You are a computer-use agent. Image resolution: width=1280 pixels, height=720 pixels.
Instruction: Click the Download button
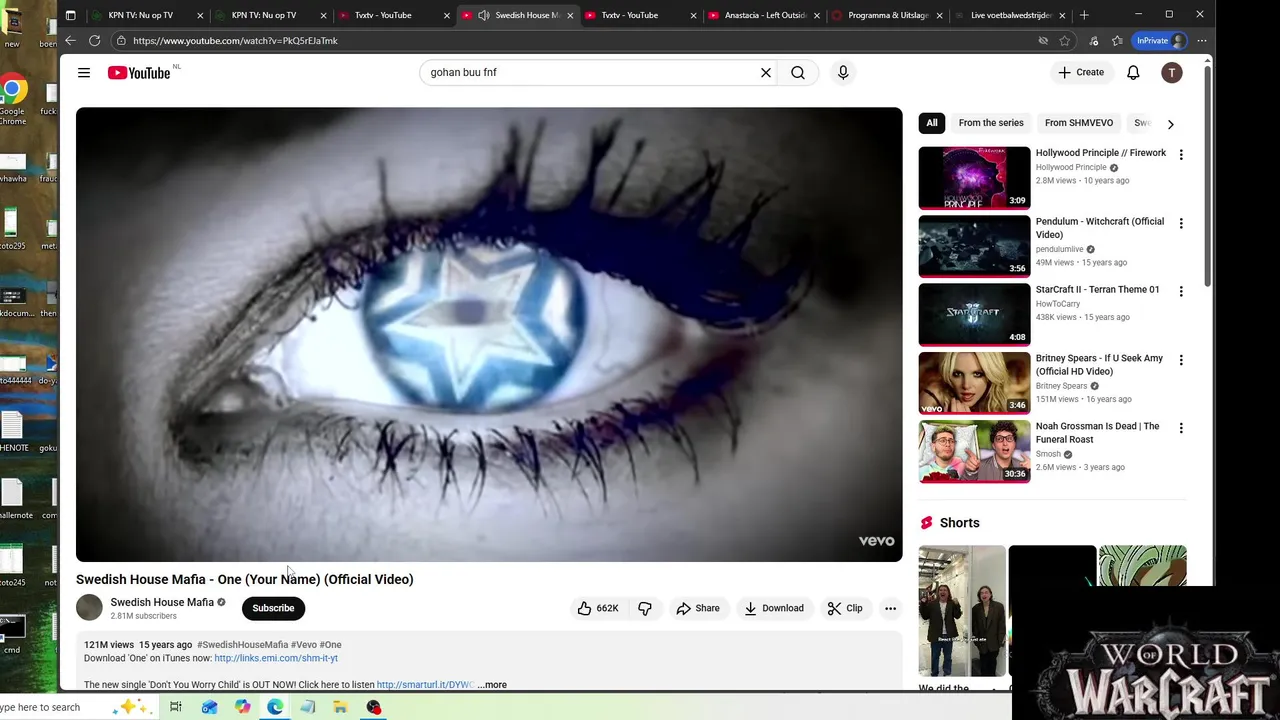pyautogui.click(x=774, y=608)
